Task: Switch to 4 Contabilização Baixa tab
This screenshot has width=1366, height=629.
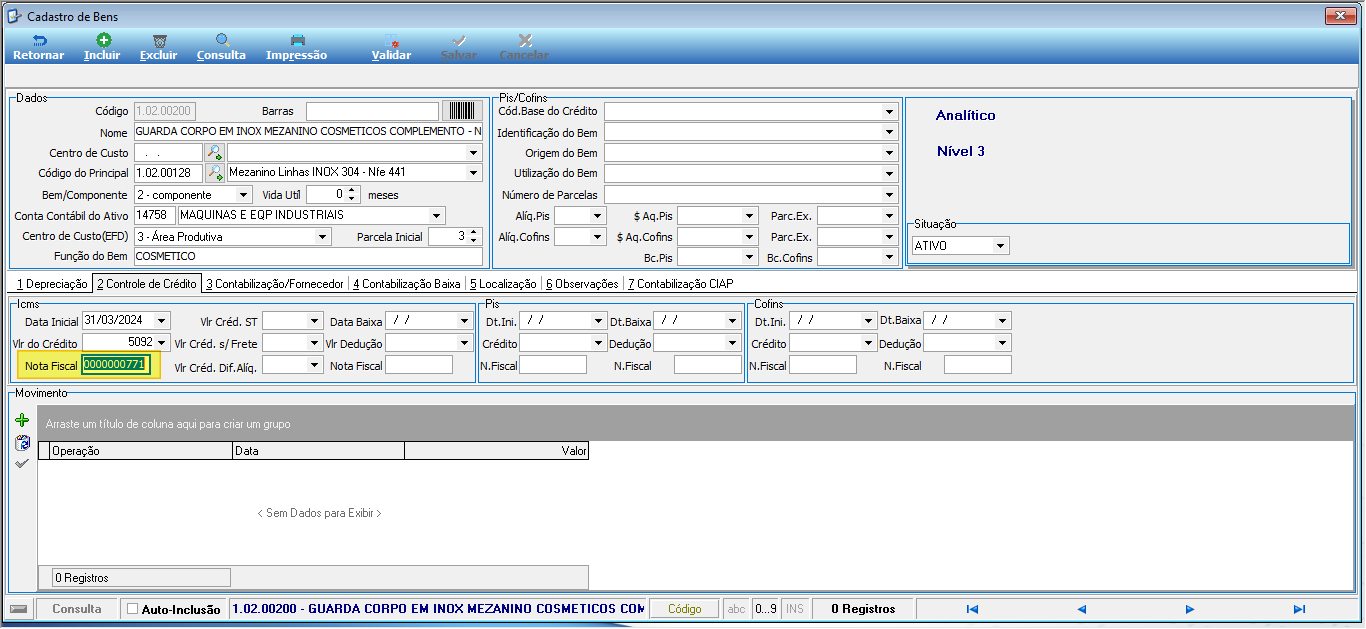Action: pos(407,284)
